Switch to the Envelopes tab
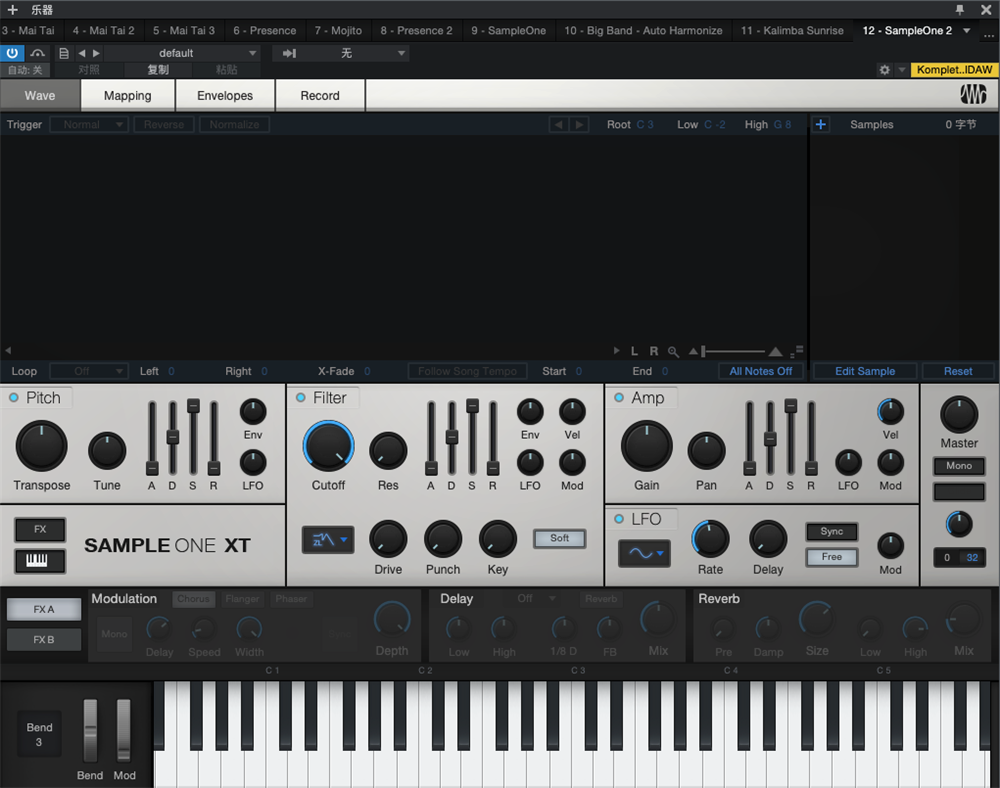The width and height of the screenshot is (1000, 788). pyautogui.click(x=224, y=95)
